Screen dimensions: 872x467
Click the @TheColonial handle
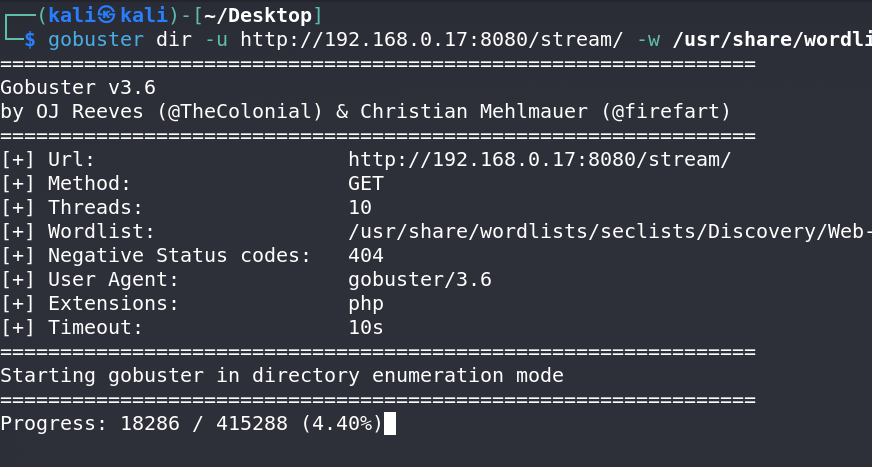(x=240, y=111)
